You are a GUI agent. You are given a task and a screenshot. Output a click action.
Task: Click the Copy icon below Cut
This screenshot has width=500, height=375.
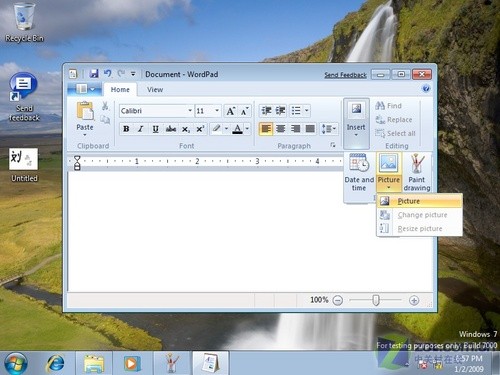pyautogui.click(x=105, y=119)
